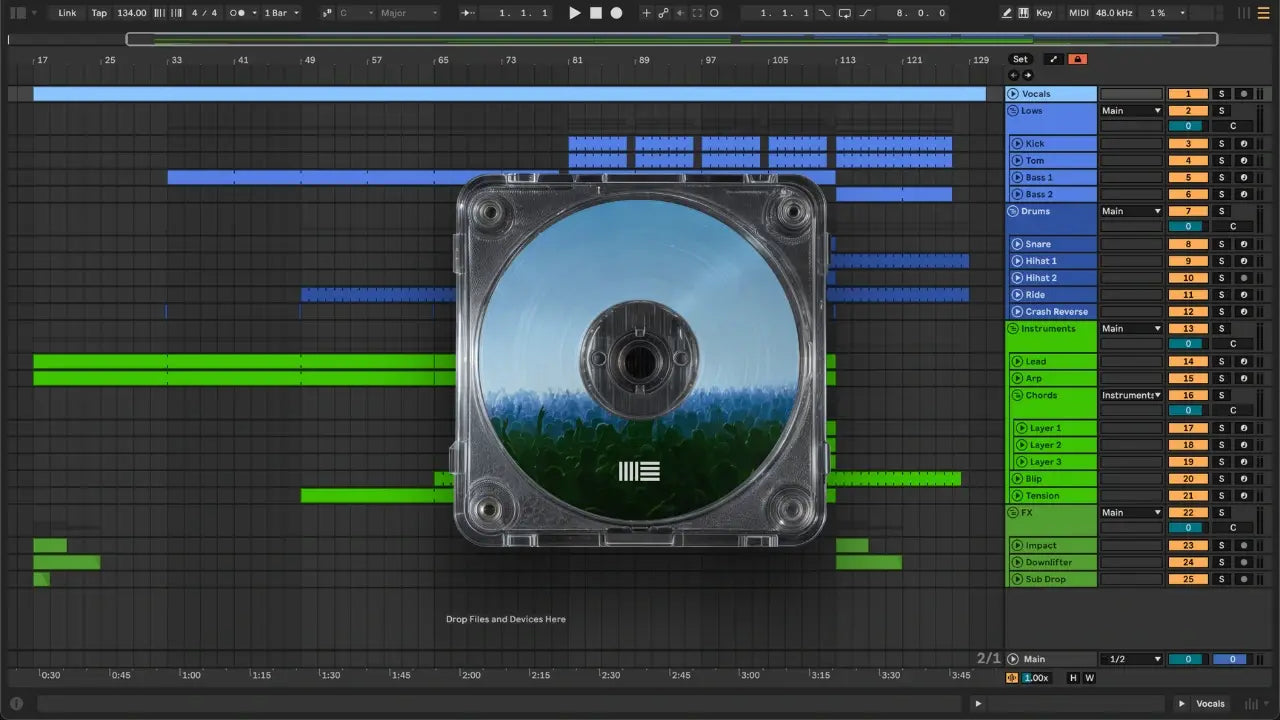The height and width of the screenshot is (720, 1280).
Task: Arm the Hihat 2 track for recording
Action: coord(1243,278)
